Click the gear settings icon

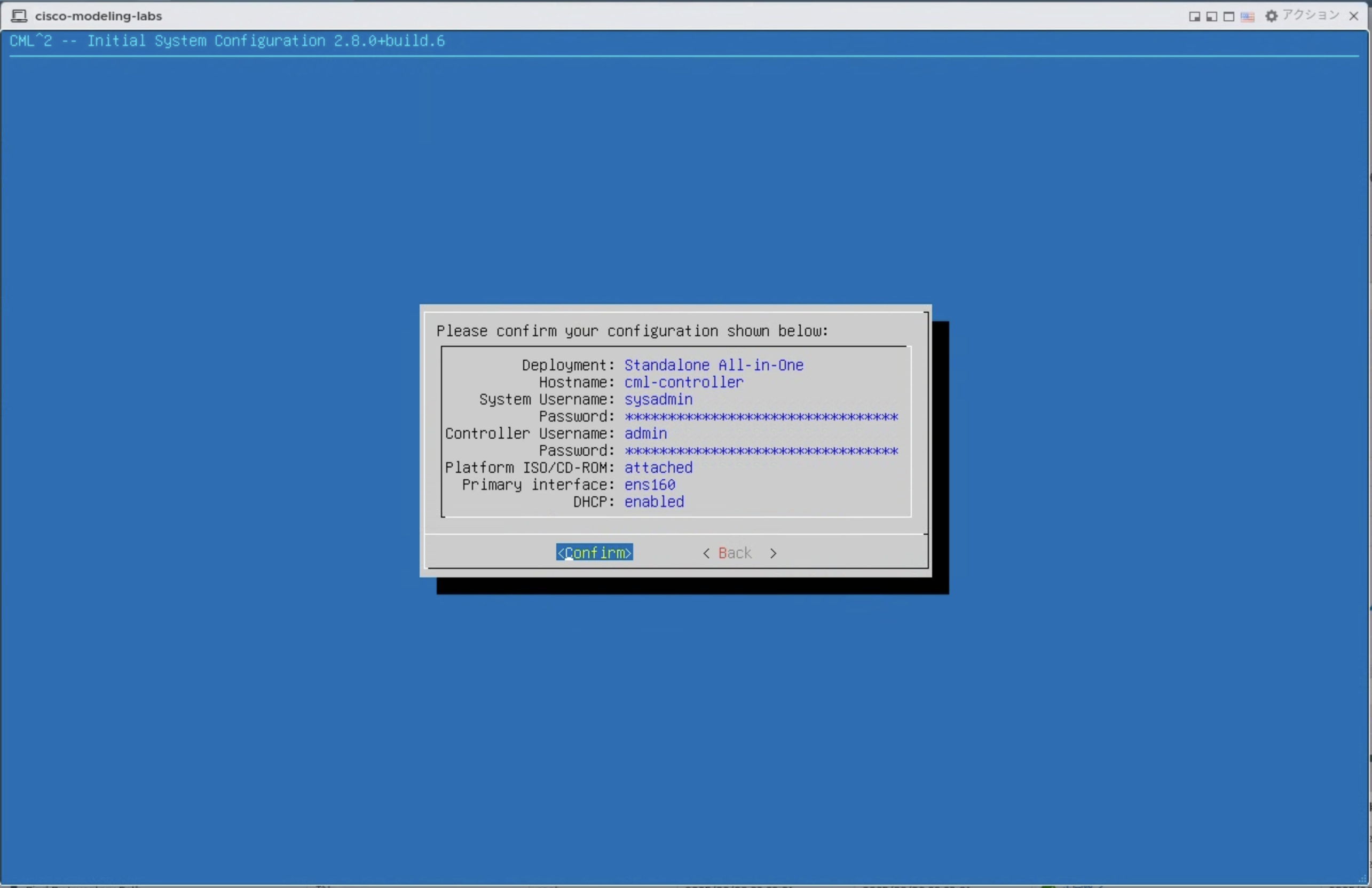pyautogui.click(x=1272, y=16)
